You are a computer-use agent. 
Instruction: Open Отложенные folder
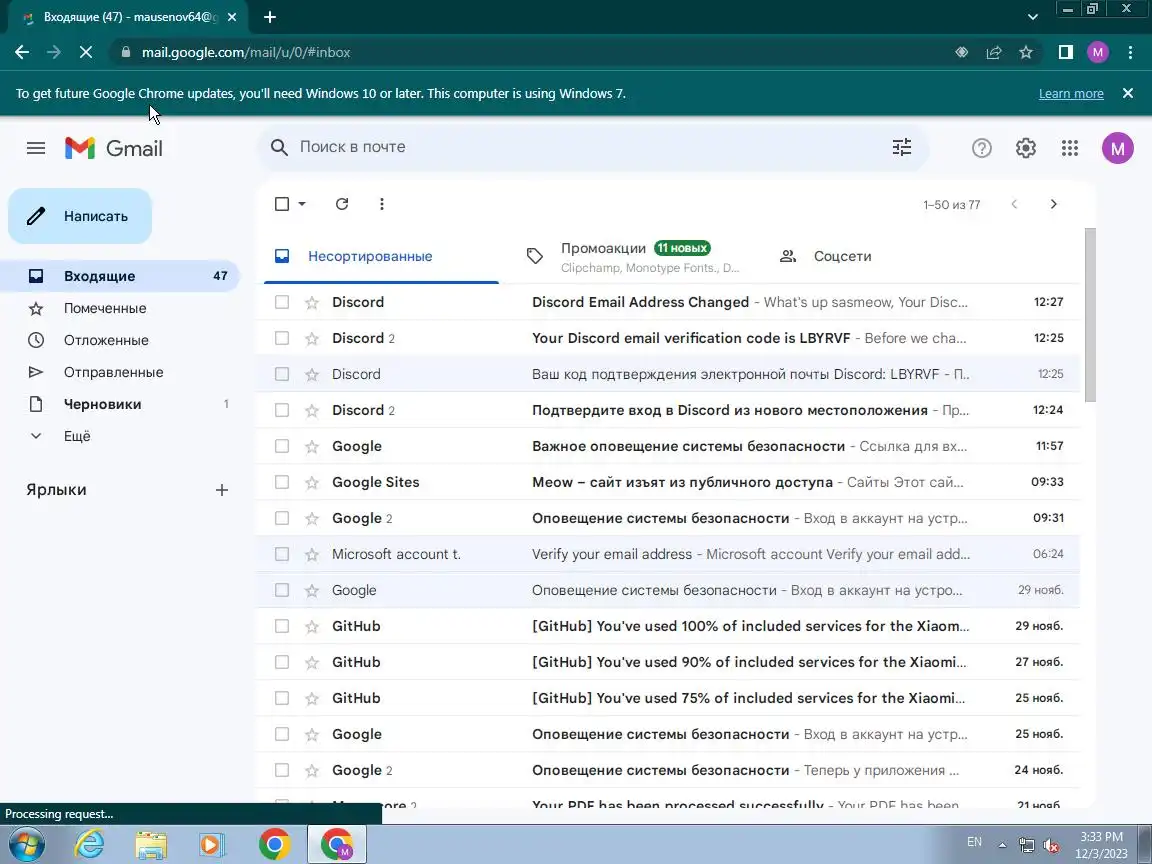120,340
